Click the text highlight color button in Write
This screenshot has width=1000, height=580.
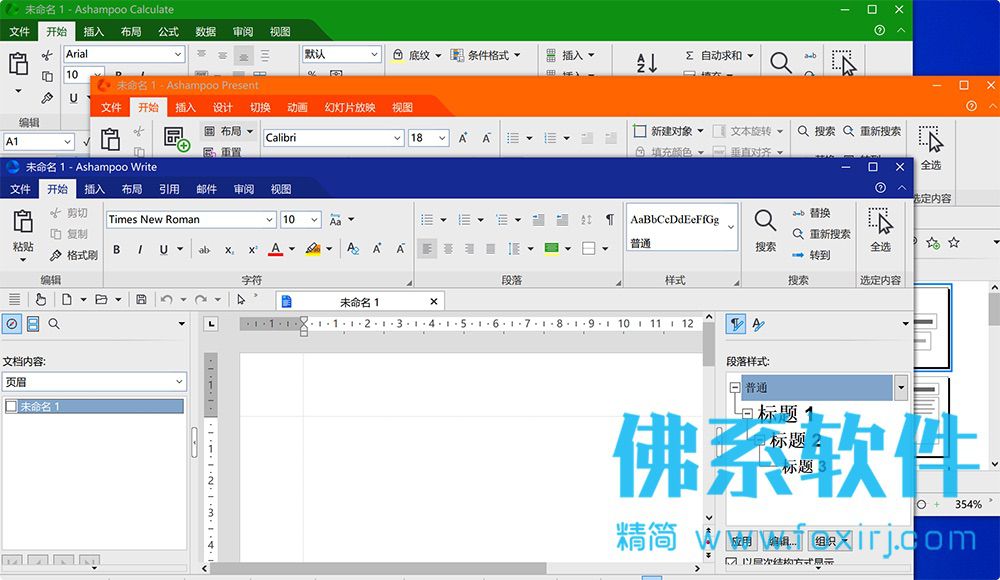313,249
